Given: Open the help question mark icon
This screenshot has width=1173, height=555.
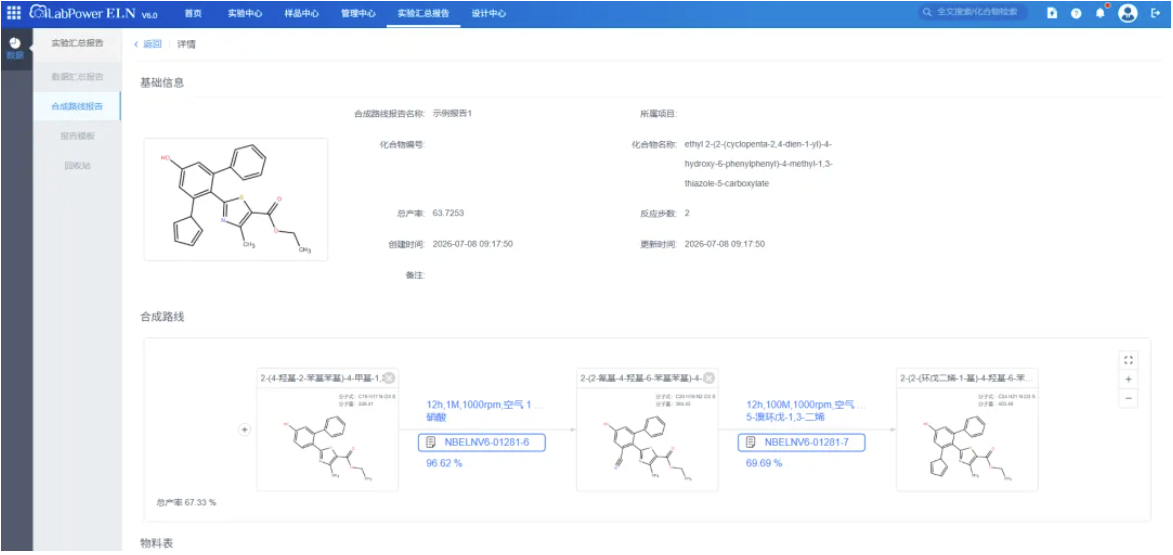Looking at the screenshot, I should click(x=1076, y=13).
